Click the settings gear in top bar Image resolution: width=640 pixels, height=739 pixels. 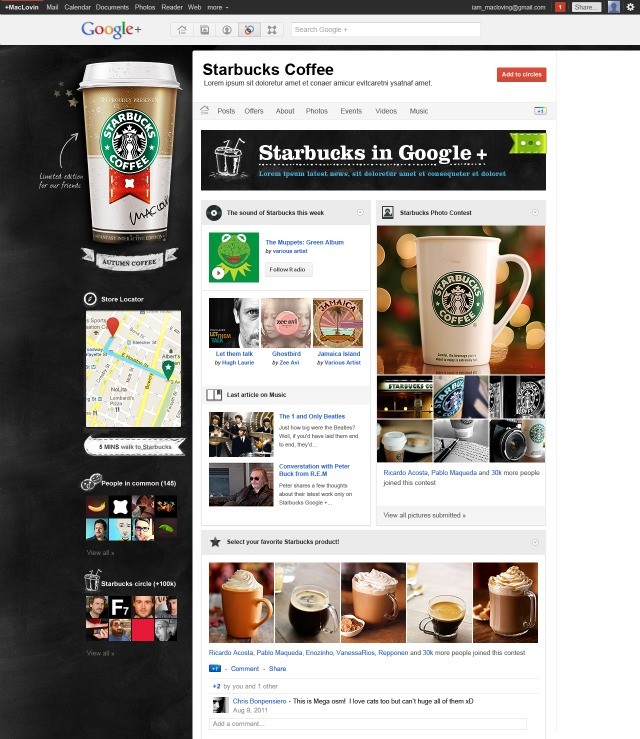pyautogui.click(x=629, y=7)
